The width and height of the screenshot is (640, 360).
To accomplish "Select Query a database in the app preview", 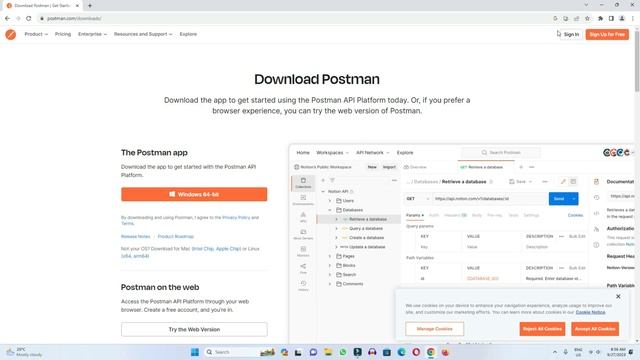I will pos(365,229).
